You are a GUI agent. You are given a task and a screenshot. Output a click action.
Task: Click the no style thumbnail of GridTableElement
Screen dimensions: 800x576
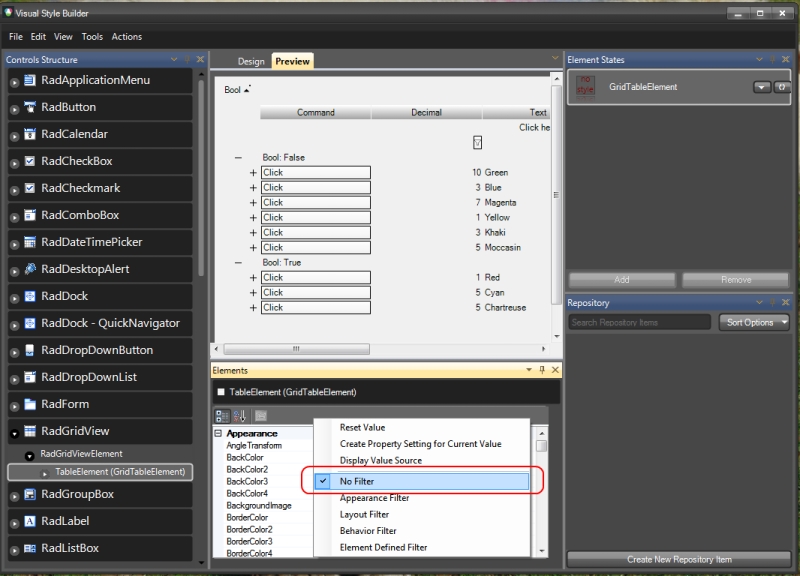click(585, 87)
